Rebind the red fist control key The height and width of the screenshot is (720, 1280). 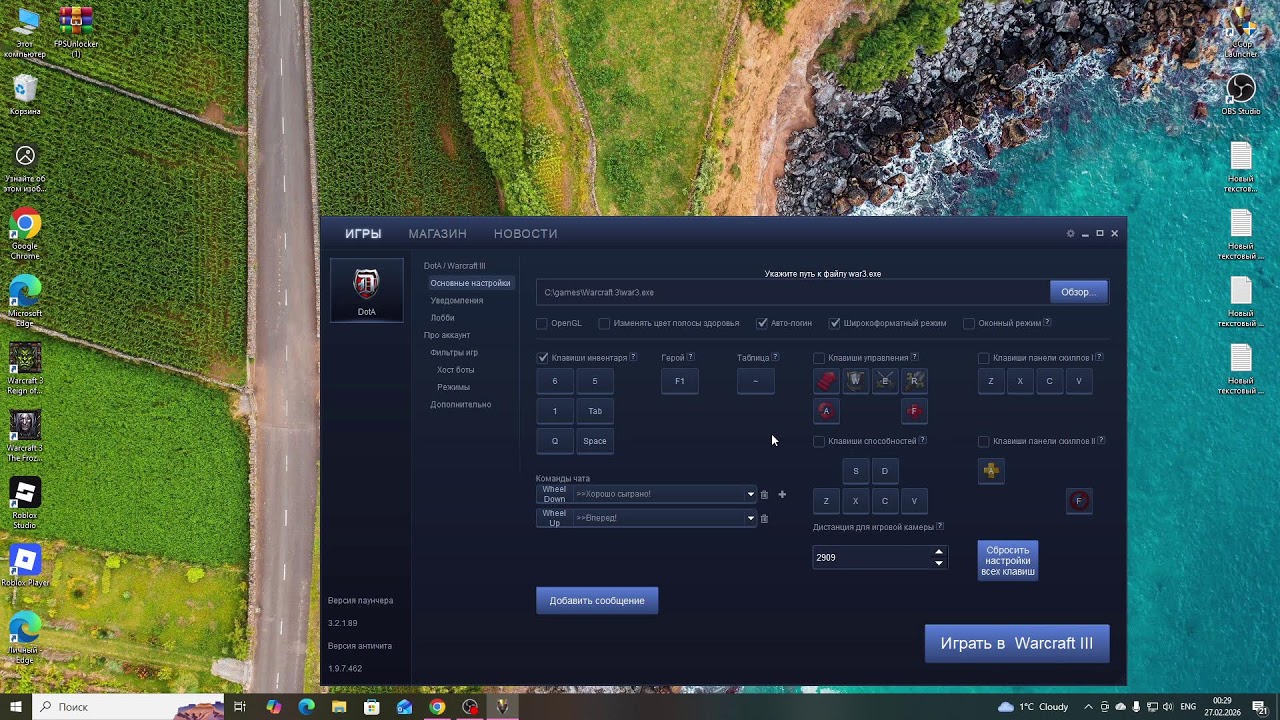pos(826,381)
